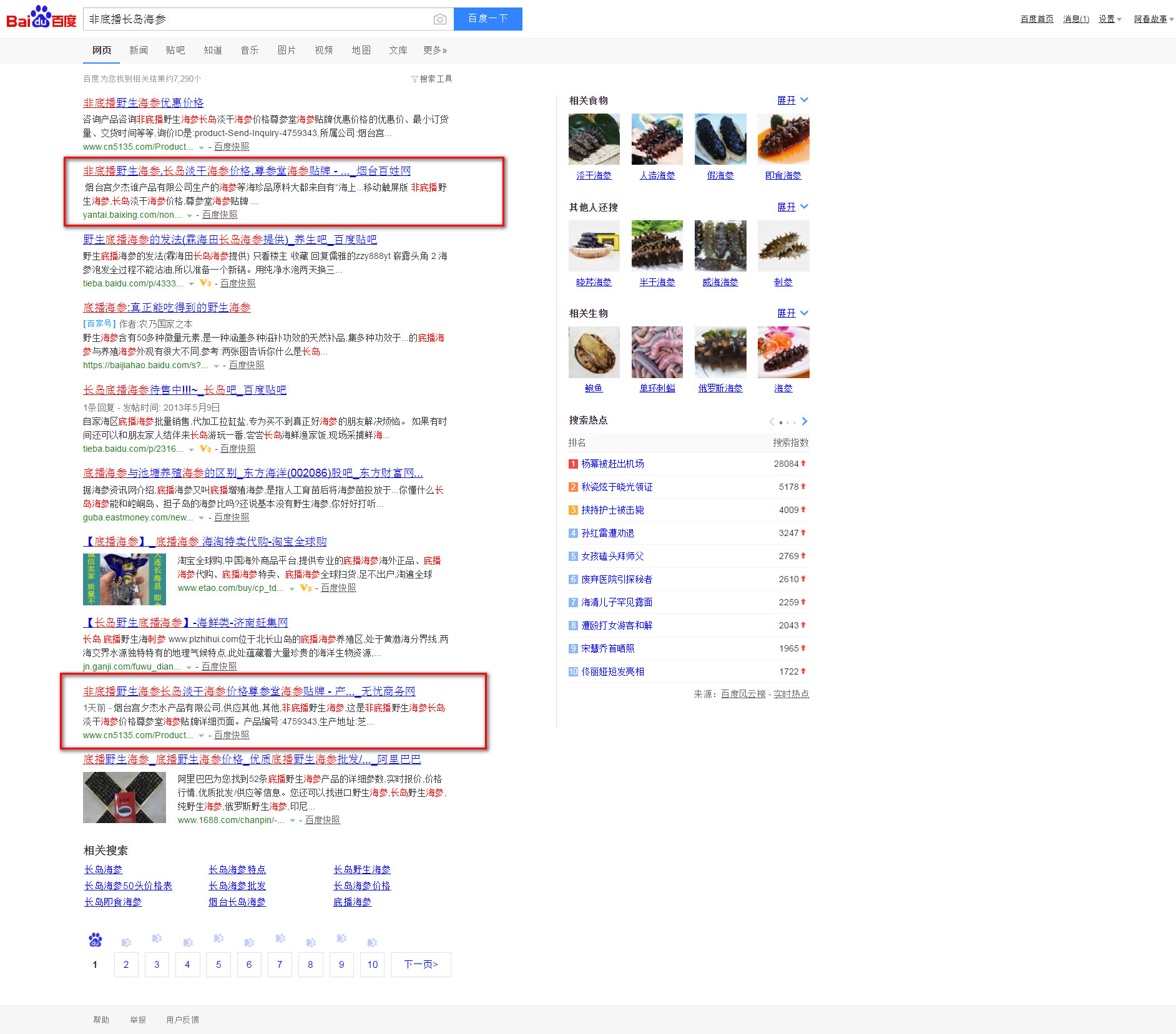This screenshot has height=1034, width=1176.
Task: Open the 搜索工具 filter icon
Action: (x=415, y=79)
